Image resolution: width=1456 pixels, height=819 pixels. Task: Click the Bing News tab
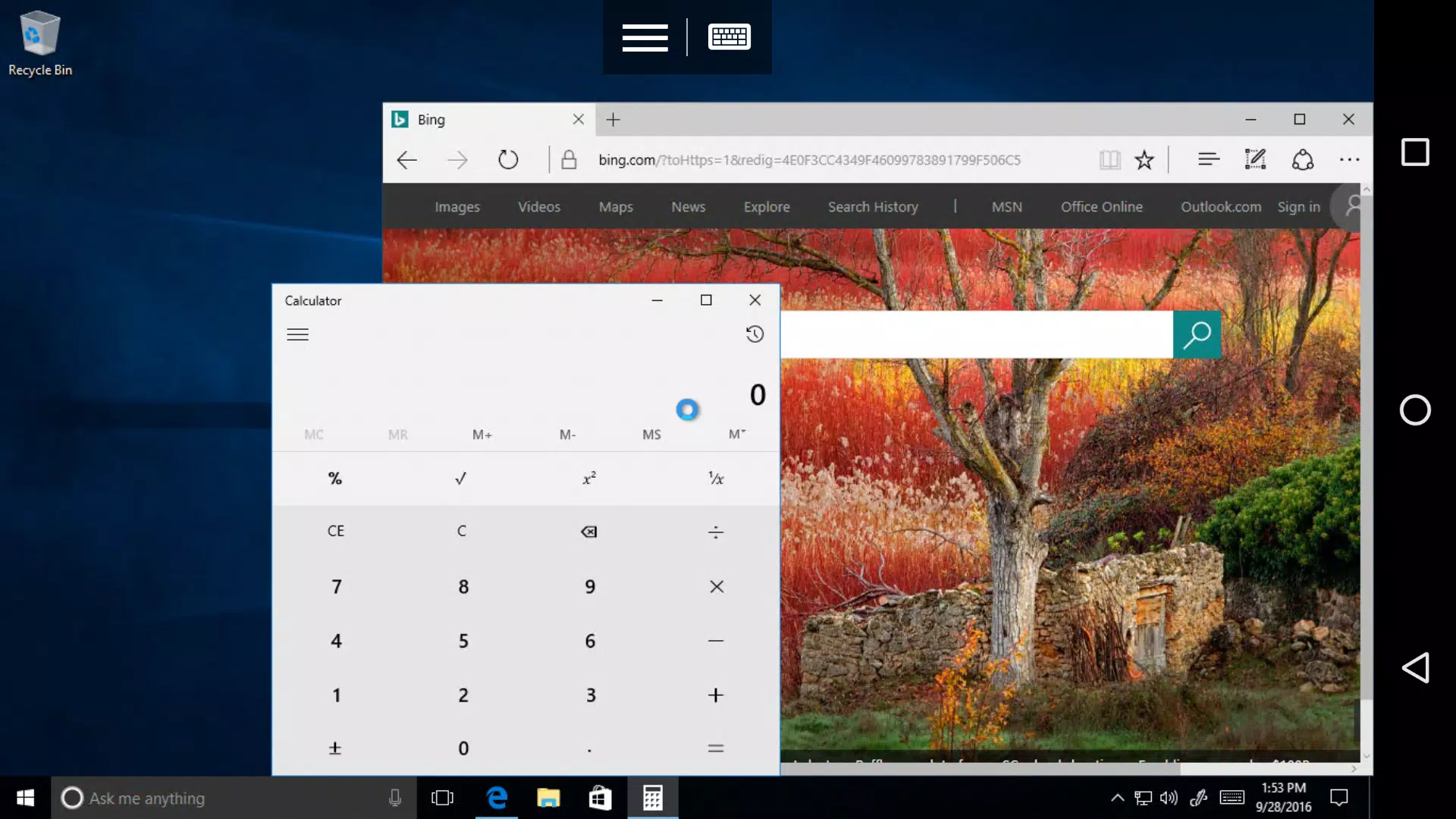pos(688,206)
